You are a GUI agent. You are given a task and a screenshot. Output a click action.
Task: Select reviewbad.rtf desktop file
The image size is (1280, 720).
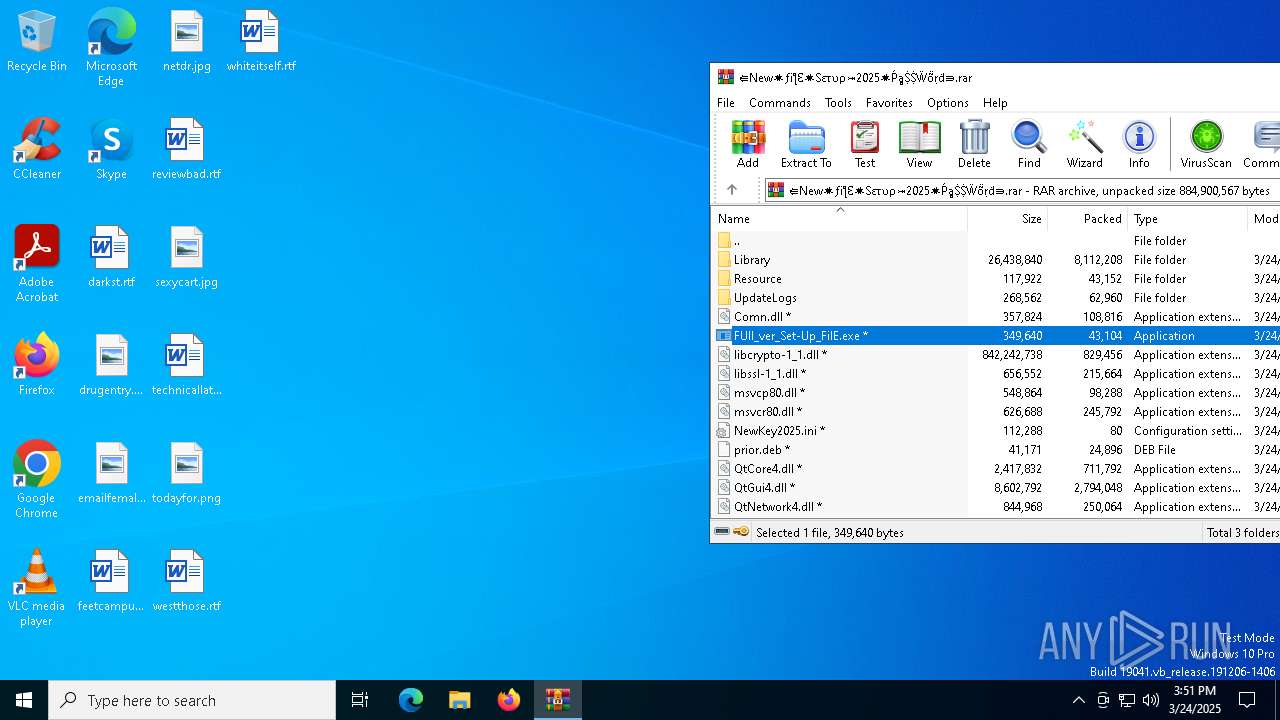(187, 149)
